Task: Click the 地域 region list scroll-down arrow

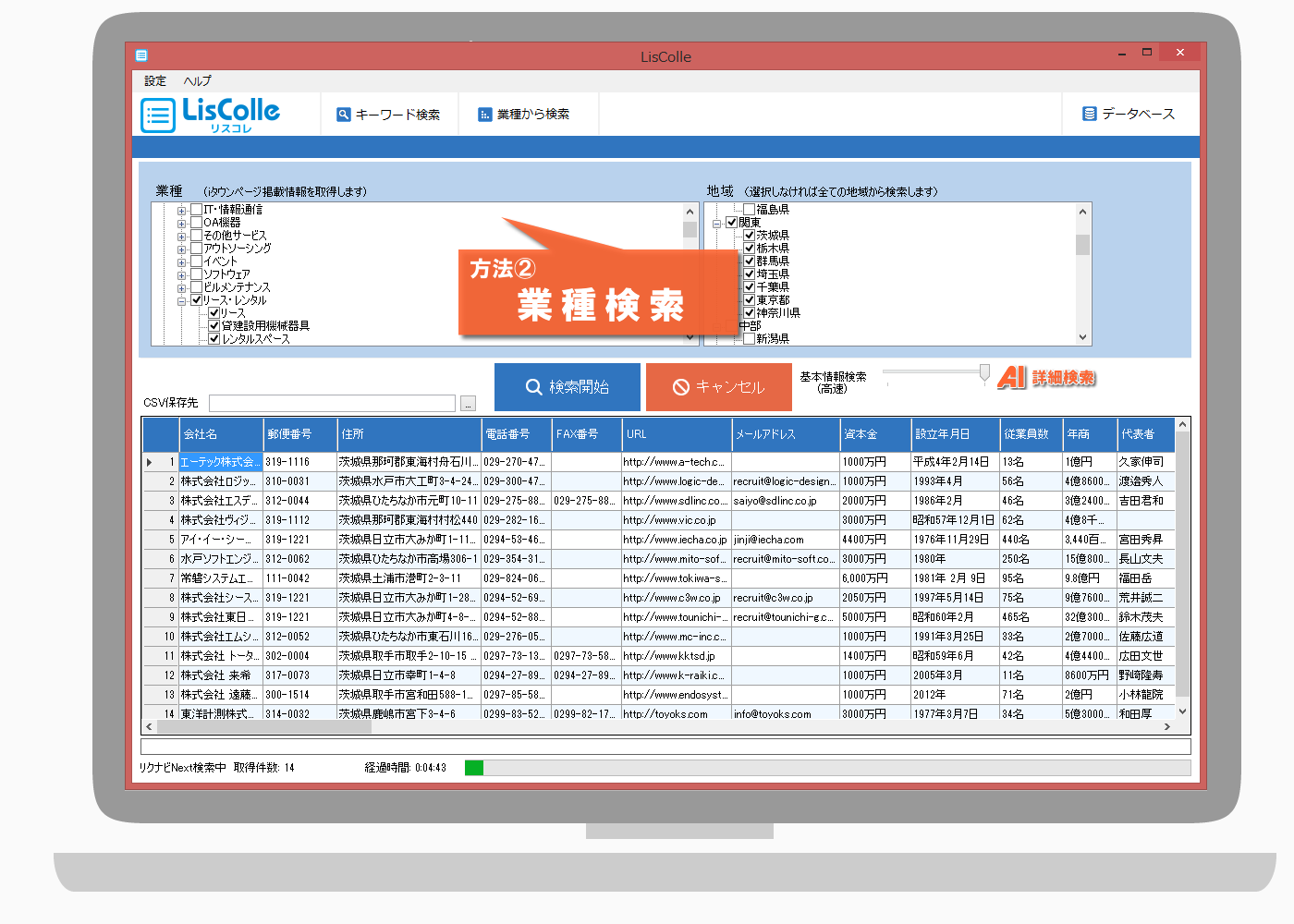Action: [x=1082, y=338]
